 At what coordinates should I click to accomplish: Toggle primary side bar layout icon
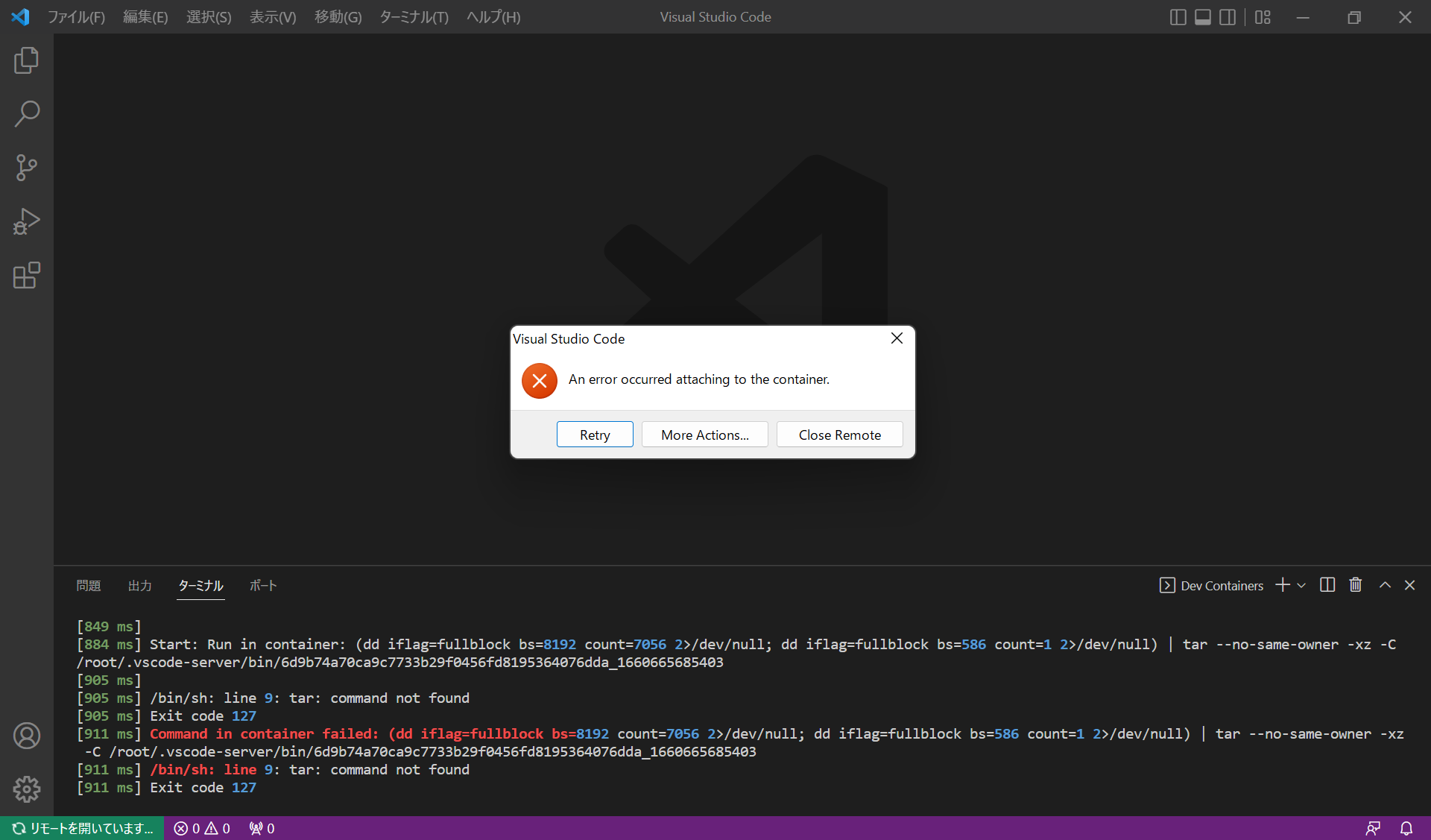1178,17
